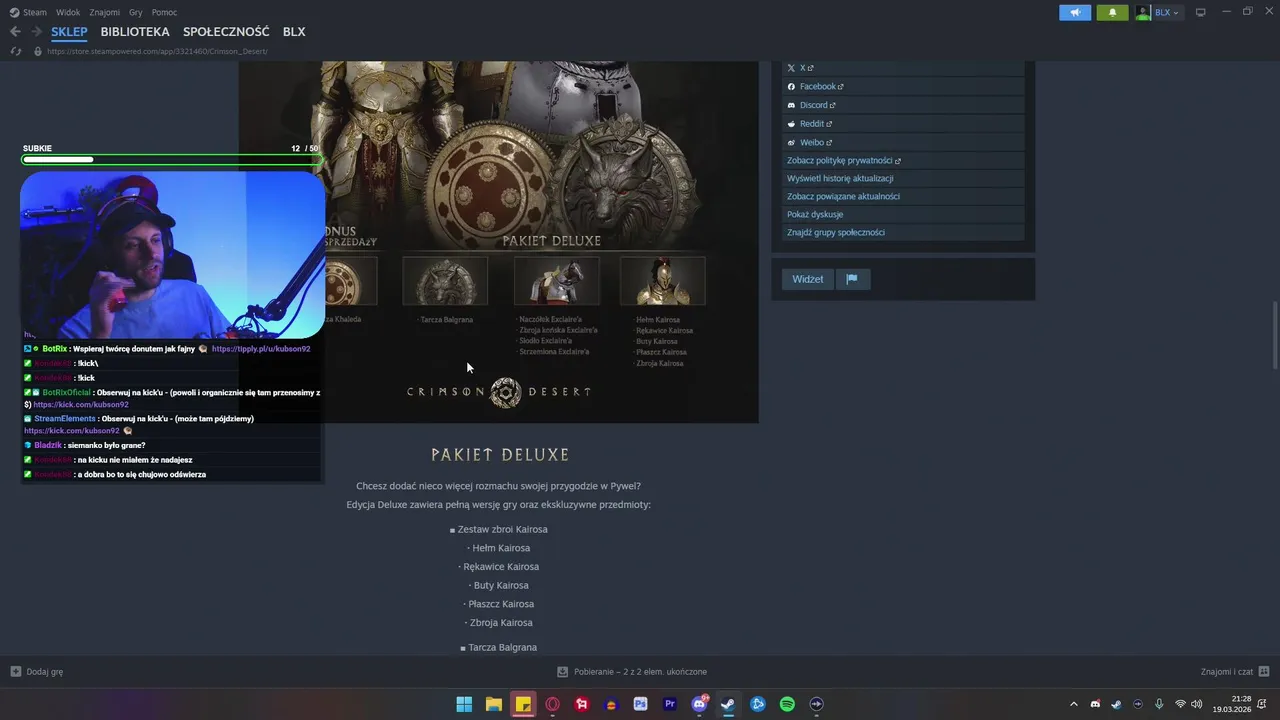
Task: Open Steam notifications bell button
Action: 1112,12
